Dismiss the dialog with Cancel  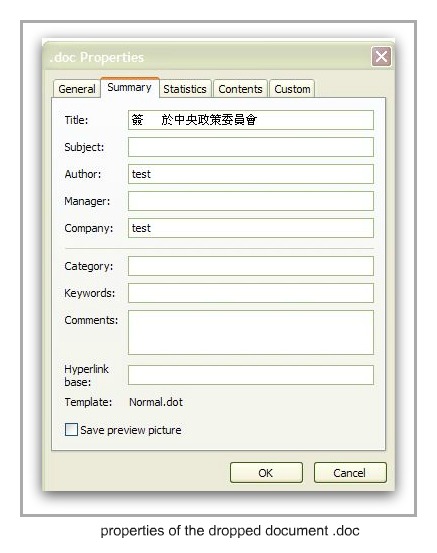click(x=350, y=473)
